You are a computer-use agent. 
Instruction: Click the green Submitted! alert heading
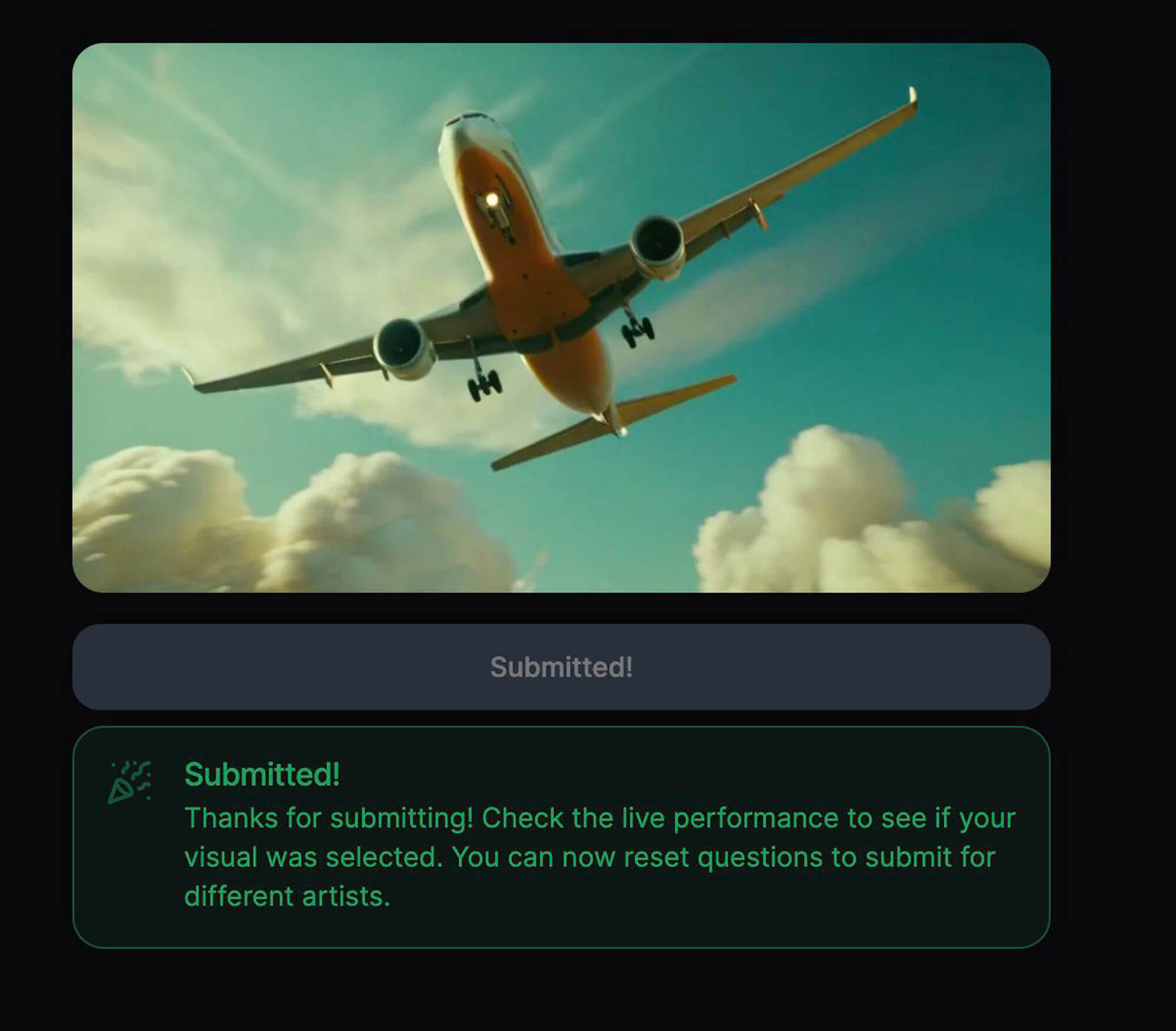(x=262, y=774)
